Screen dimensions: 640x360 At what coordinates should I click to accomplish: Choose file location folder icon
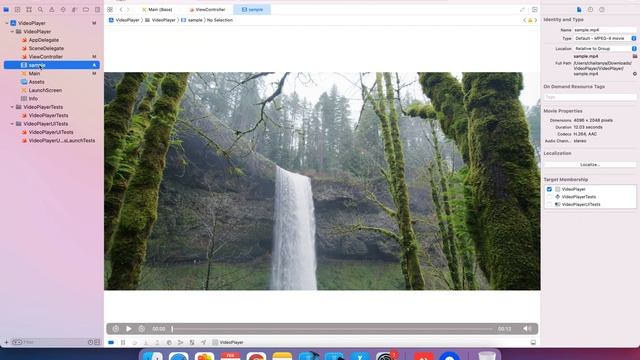[x=635, y=56]
